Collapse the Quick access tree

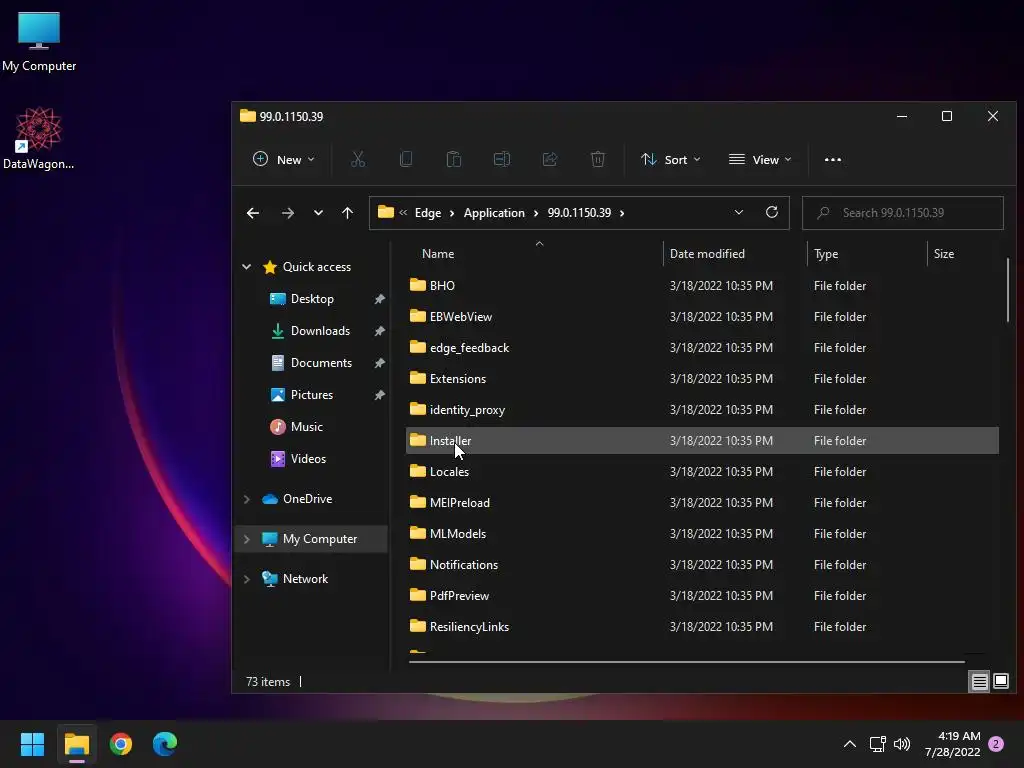click(246, 266)
